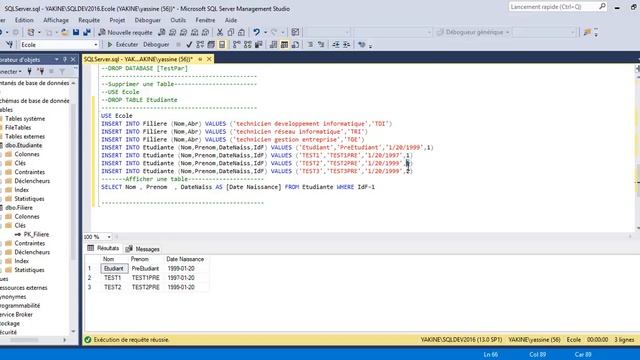Click the Paste icon in toolbar
This screenshot has height=360, width=640.
click(241, 32)
